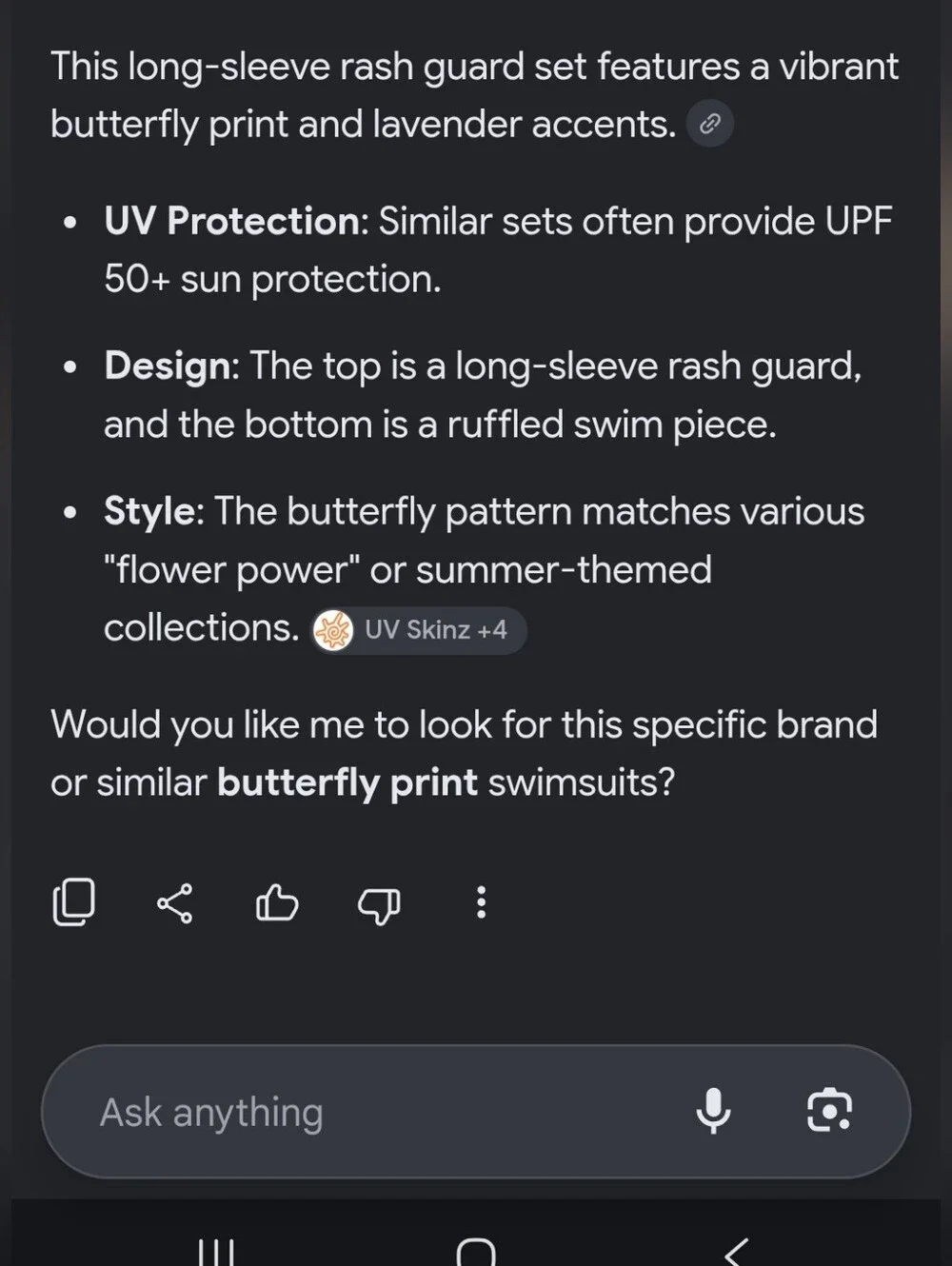Open the UV Skinz +4 sources chip
Screen dimensions: 952x1266
(419, 630)
